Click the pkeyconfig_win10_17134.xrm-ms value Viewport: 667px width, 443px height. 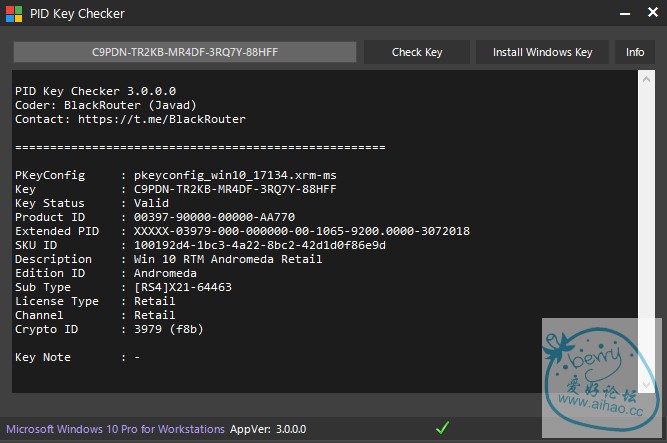[235, 175]
